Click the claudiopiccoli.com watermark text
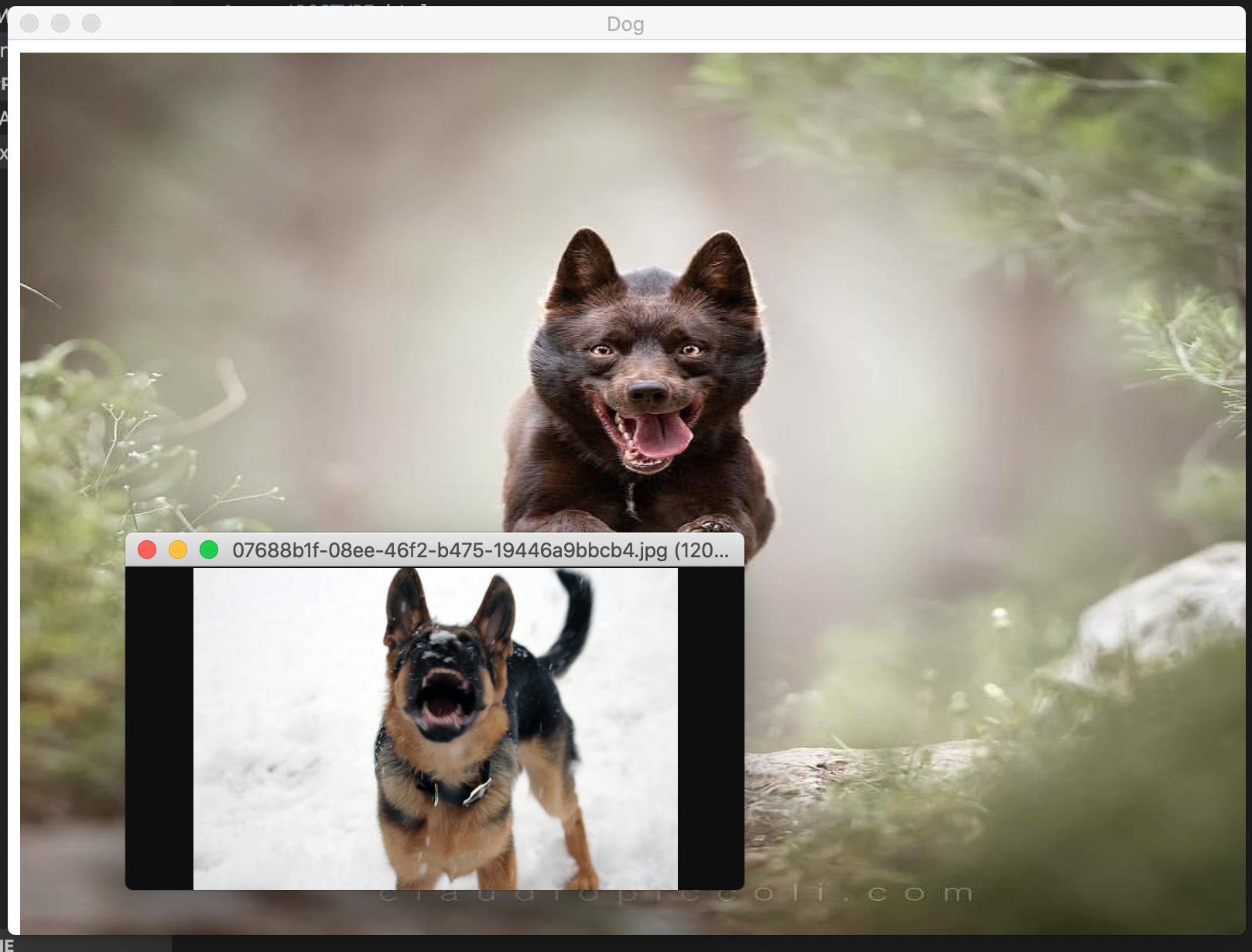This screenshot has height=952, width=1252. pyautogui.click(x=676, y=894)
